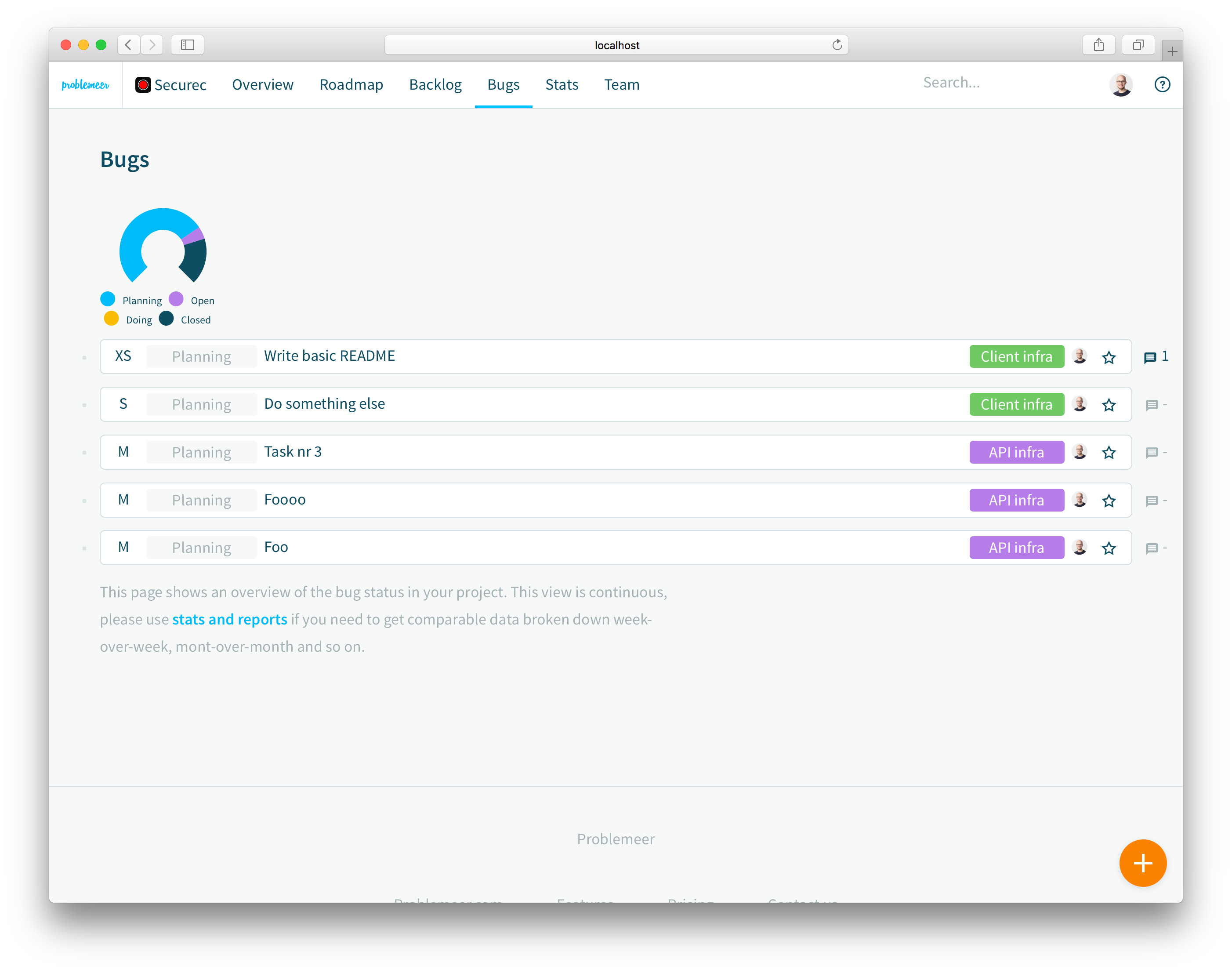
Task: Switch to the Overview tab
Action: click(263, 84)
